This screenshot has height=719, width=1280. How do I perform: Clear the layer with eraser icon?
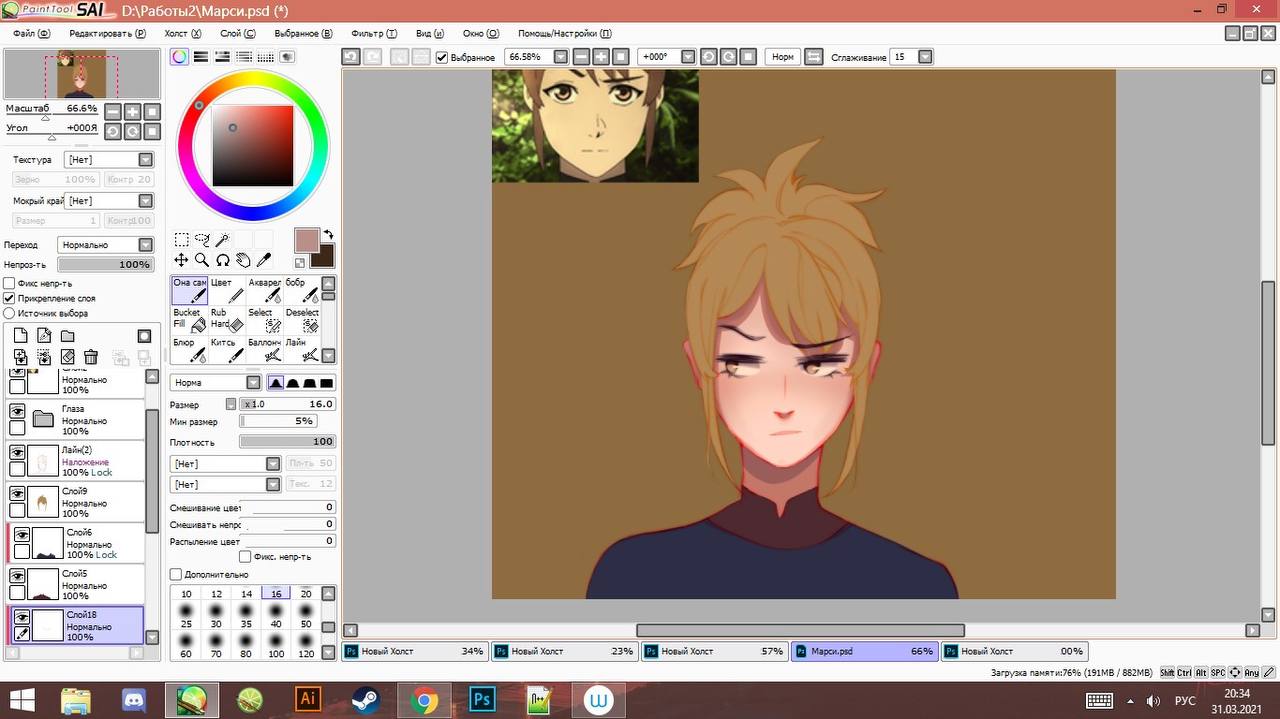(x=68, y=357)
